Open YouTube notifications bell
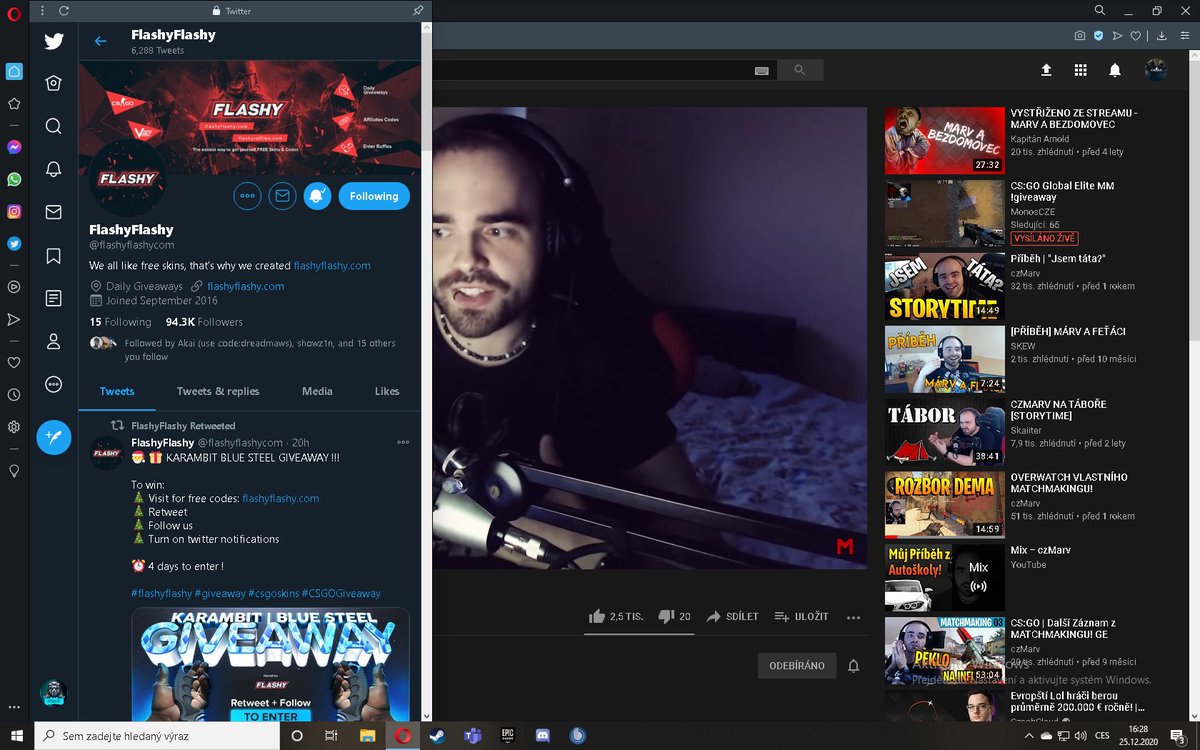Screen dimensions: 1200x750 click(x=1114, y=70)
